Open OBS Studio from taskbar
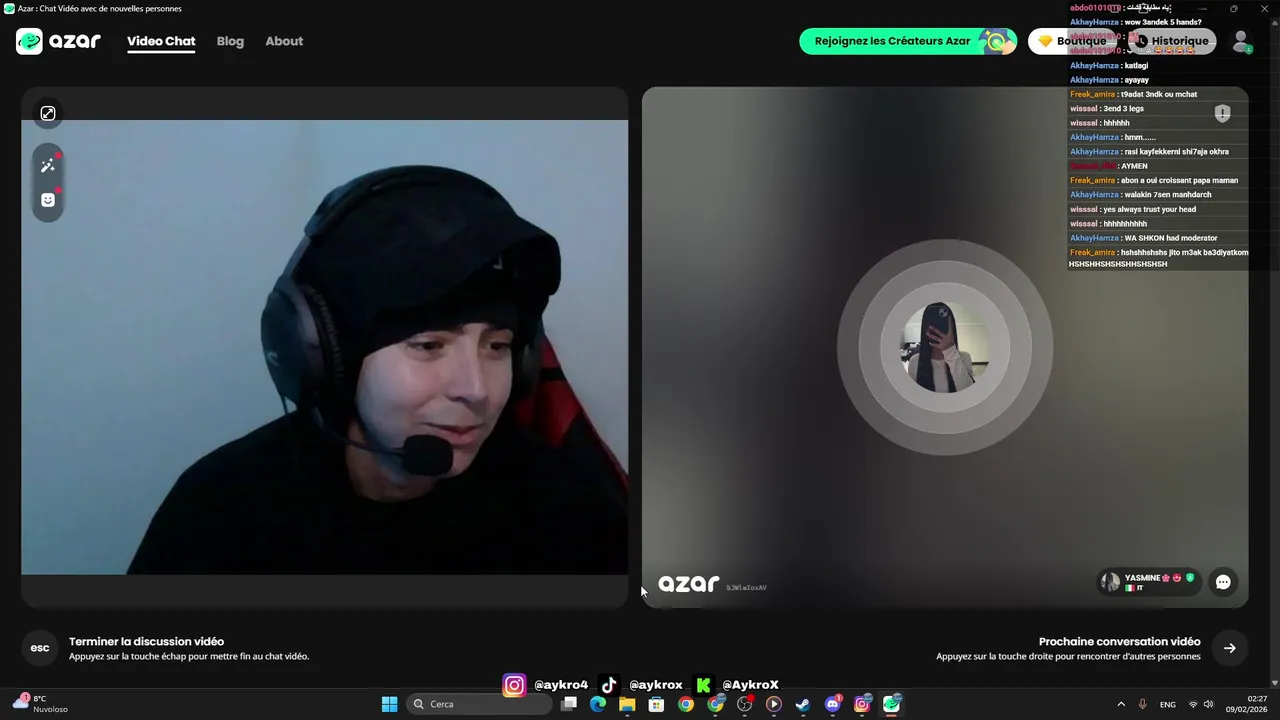The image size is (1280, 720). [744, 704]
